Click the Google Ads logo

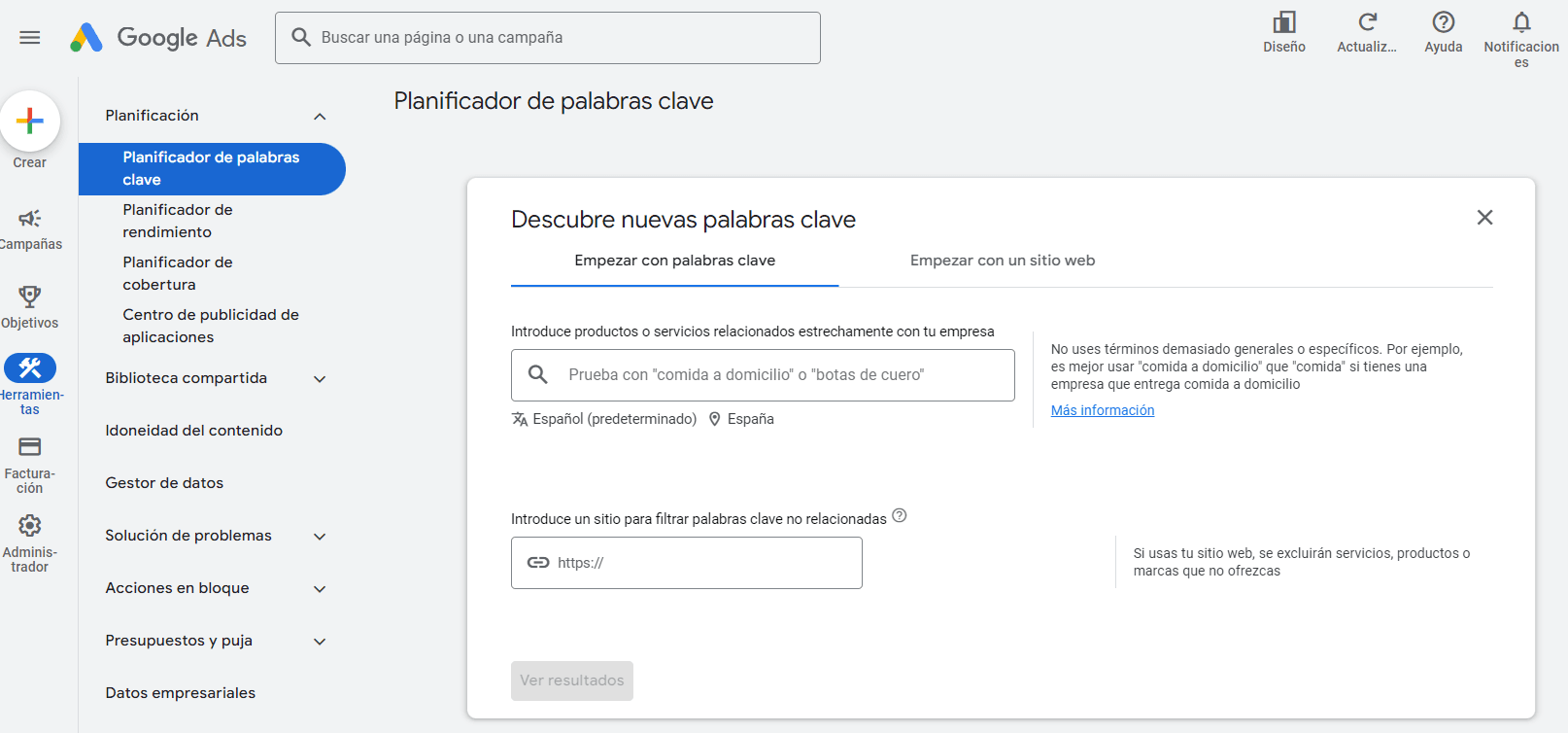[158, 38]
